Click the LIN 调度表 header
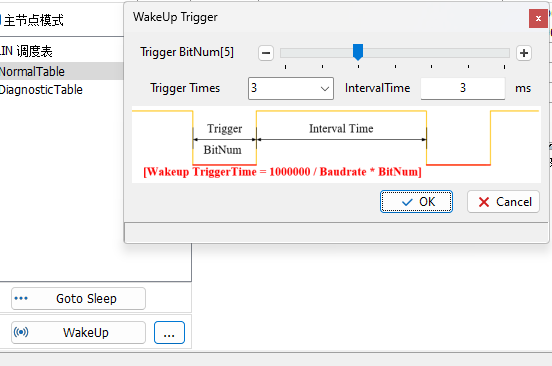The width and height of the screenshot is (552, 366). (x=26, y=51)
